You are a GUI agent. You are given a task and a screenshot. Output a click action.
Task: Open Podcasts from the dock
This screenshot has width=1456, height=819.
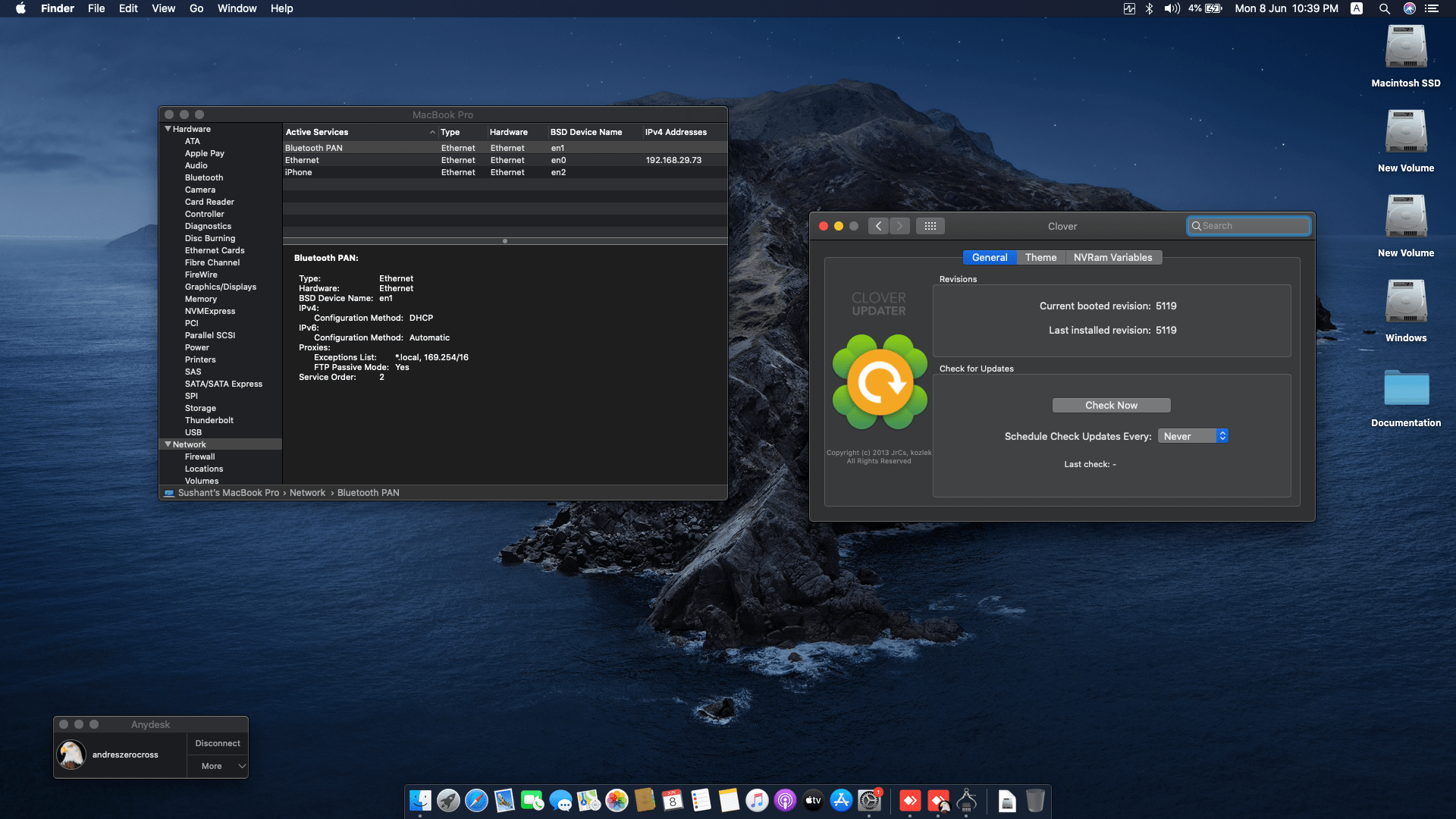[x=785, y=801]
